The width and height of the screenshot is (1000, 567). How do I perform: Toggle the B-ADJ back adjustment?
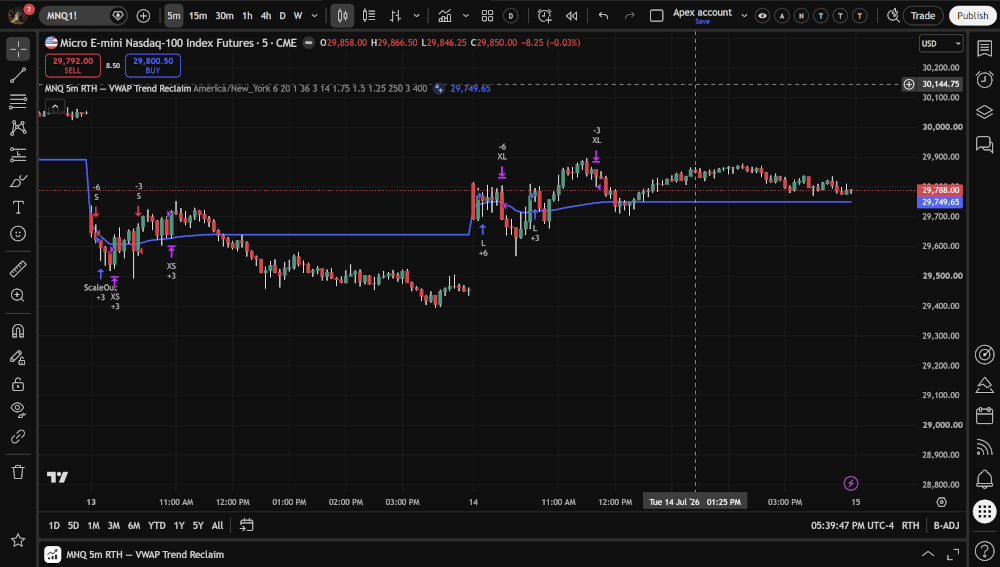click(946, 525)
